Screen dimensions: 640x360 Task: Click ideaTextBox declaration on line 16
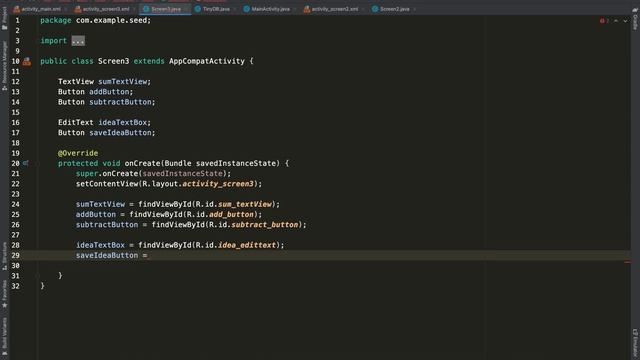[x=122, y=122]
